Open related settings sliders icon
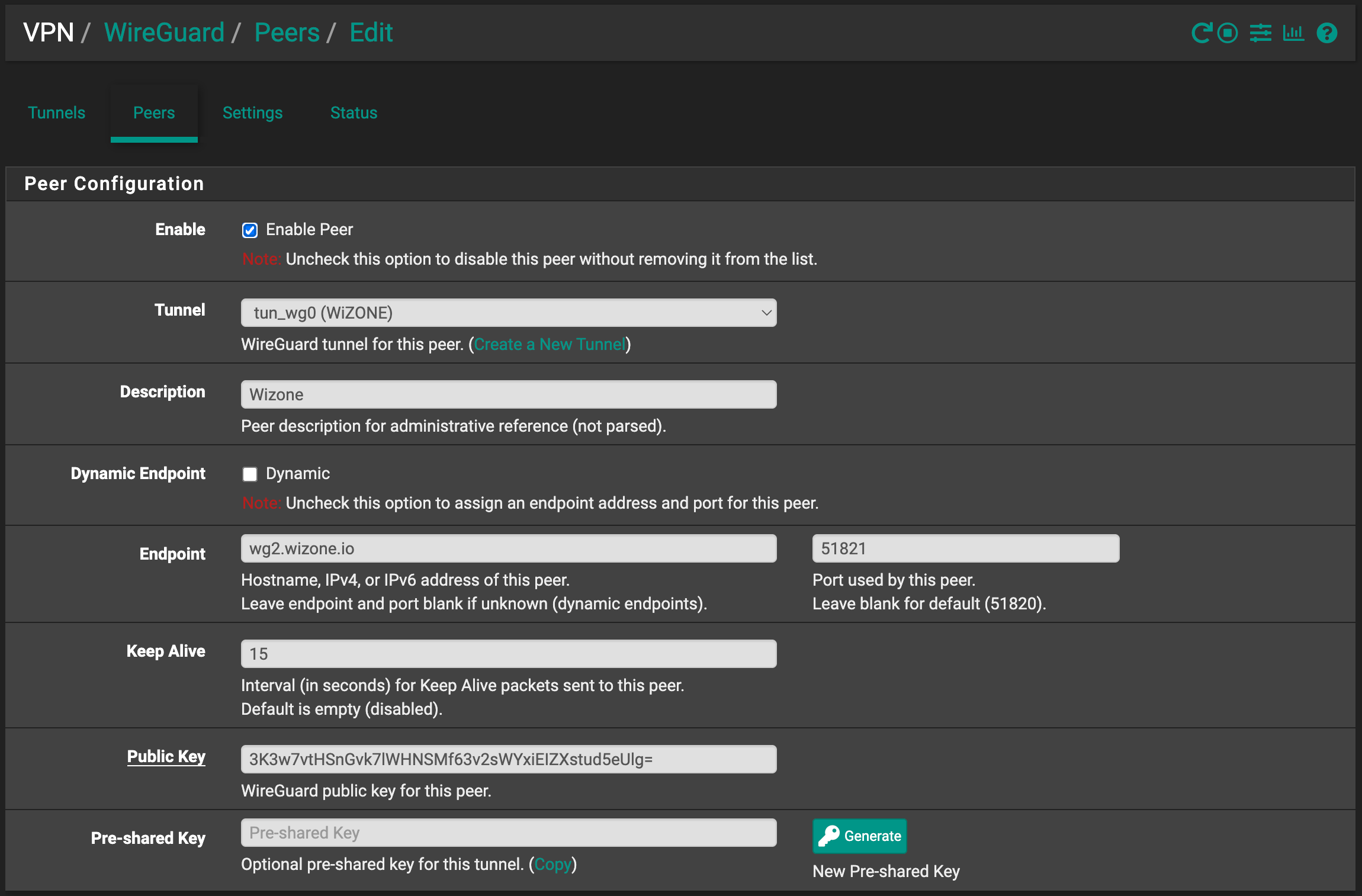 [x=1261, y=33]
